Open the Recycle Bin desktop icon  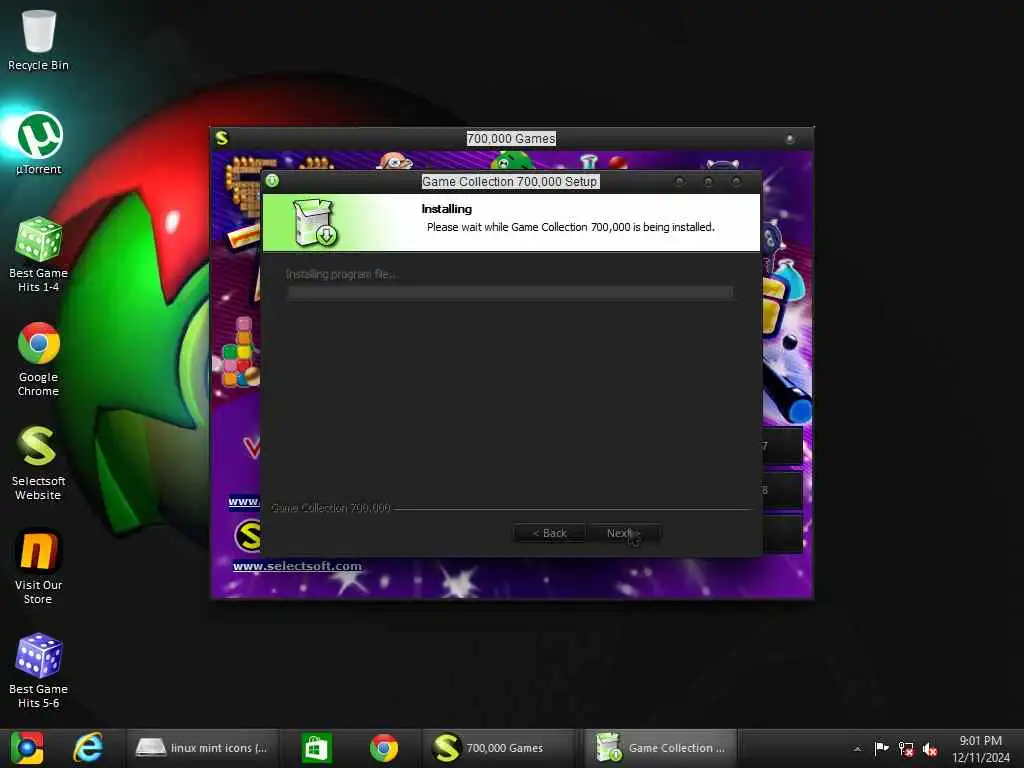coord(38,39)
